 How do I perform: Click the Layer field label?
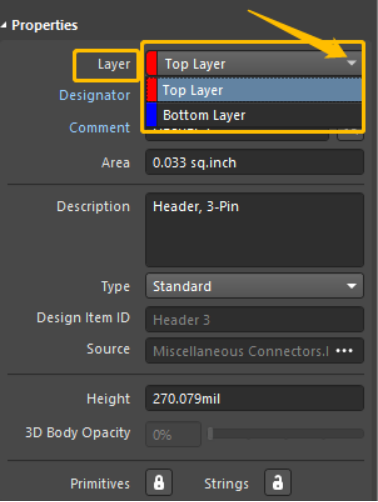point(114,64)
